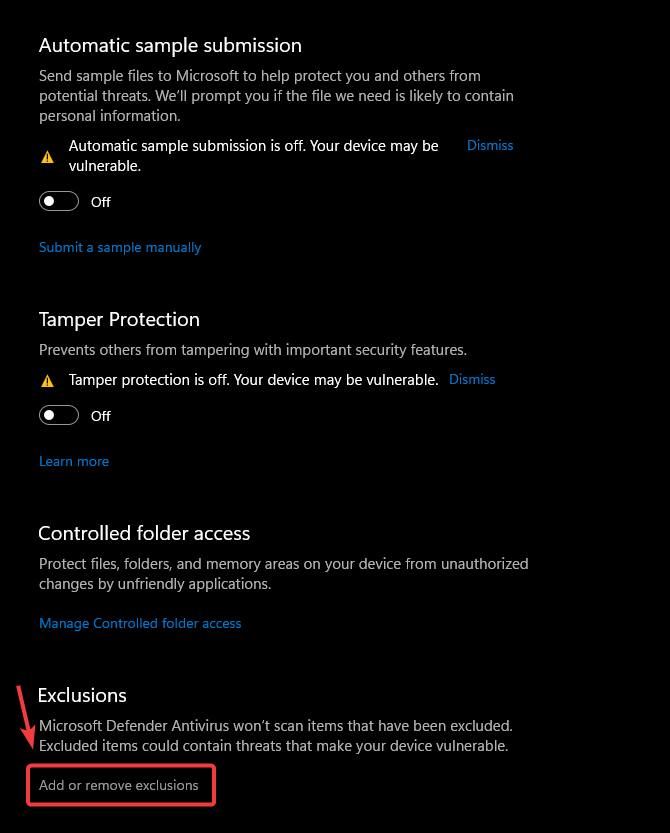The height and width of the screenshot is (833, 670).
Task: Open Learn more under Tamper Protection
Action: coord(74,461)
